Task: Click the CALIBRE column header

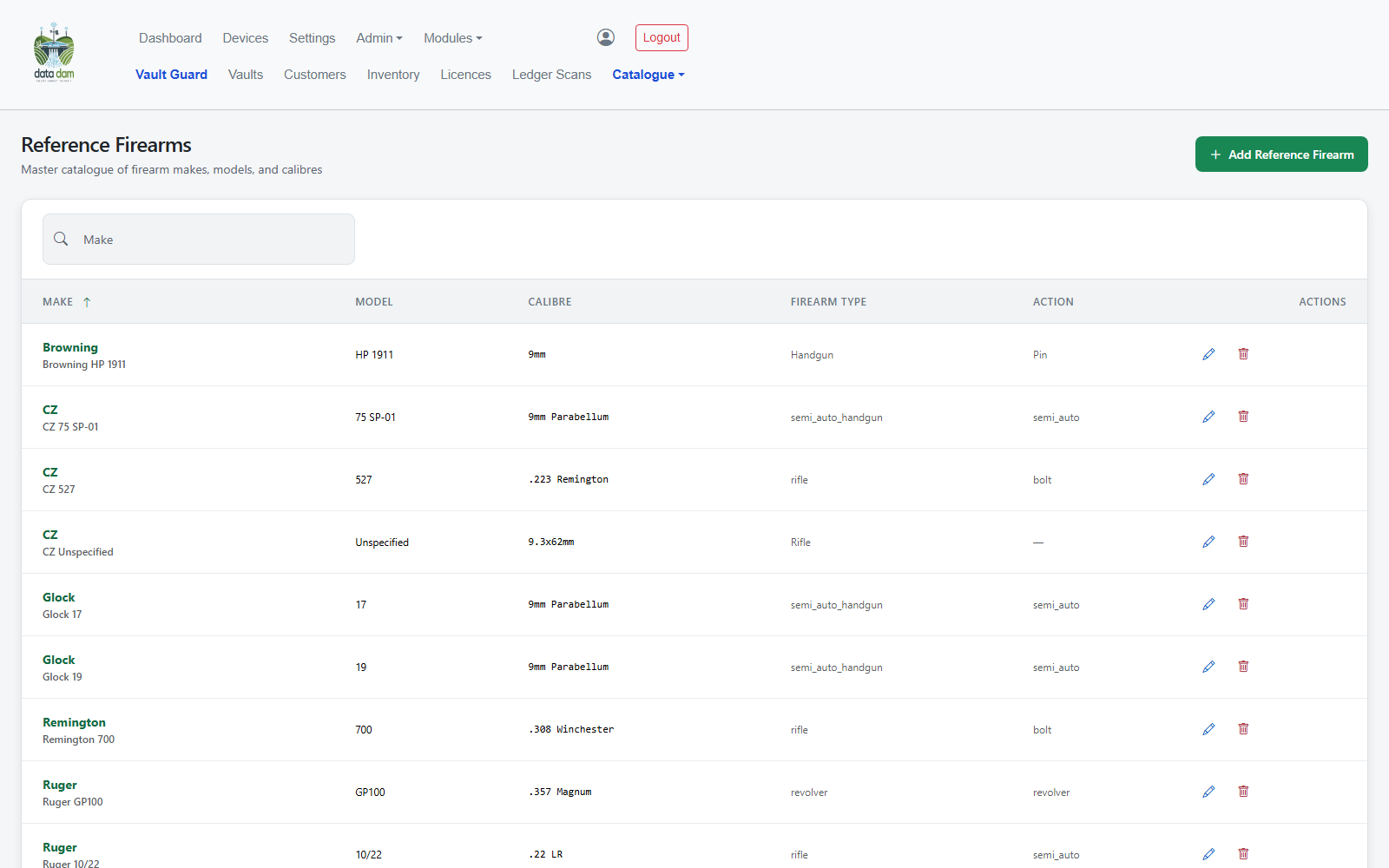Action: point(550,302)
